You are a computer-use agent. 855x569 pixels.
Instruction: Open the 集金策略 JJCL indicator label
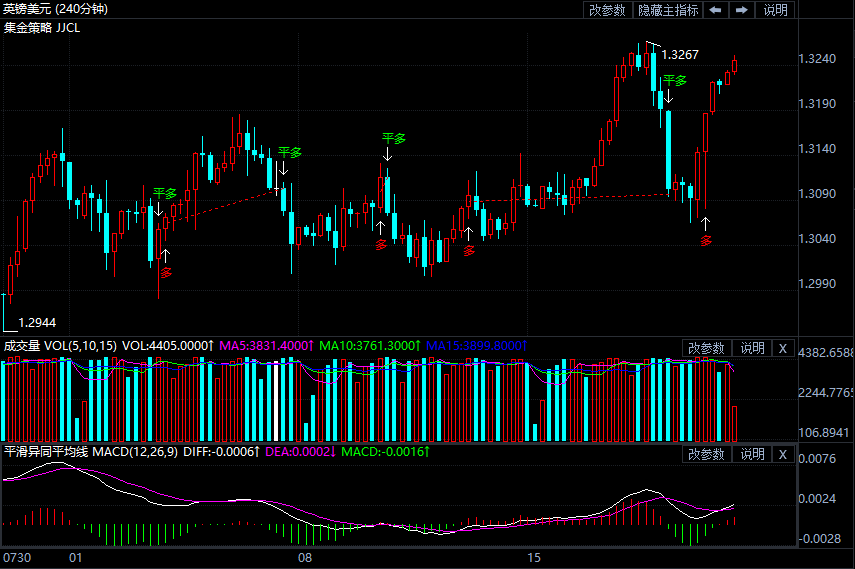click(x=42, y=27)
